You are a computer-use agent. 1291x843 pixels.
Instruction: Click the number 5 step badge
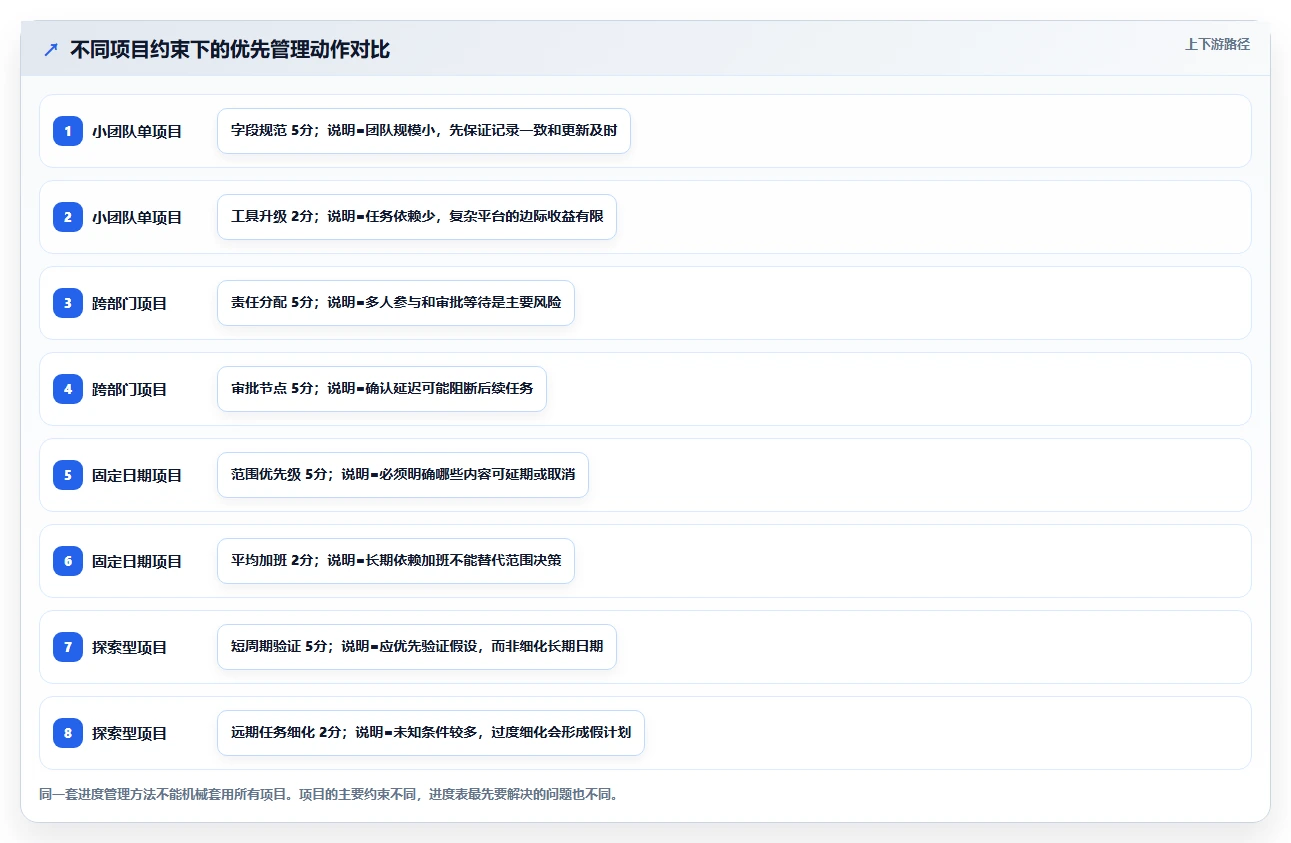point(68,475)
